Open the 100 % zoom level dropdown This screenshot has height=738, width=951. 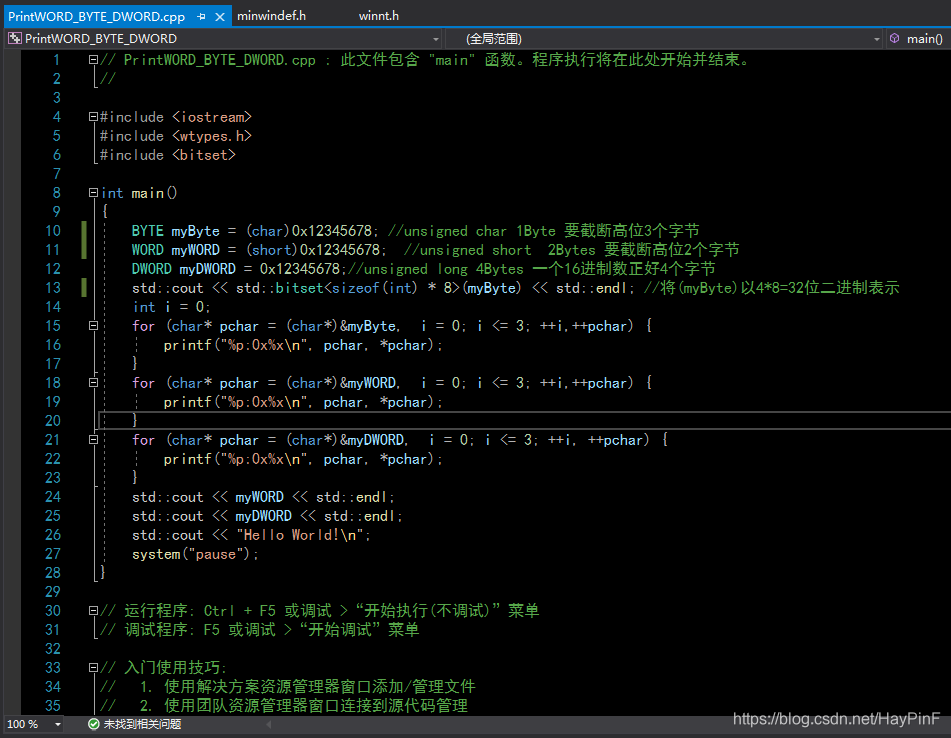coord(58,724)
